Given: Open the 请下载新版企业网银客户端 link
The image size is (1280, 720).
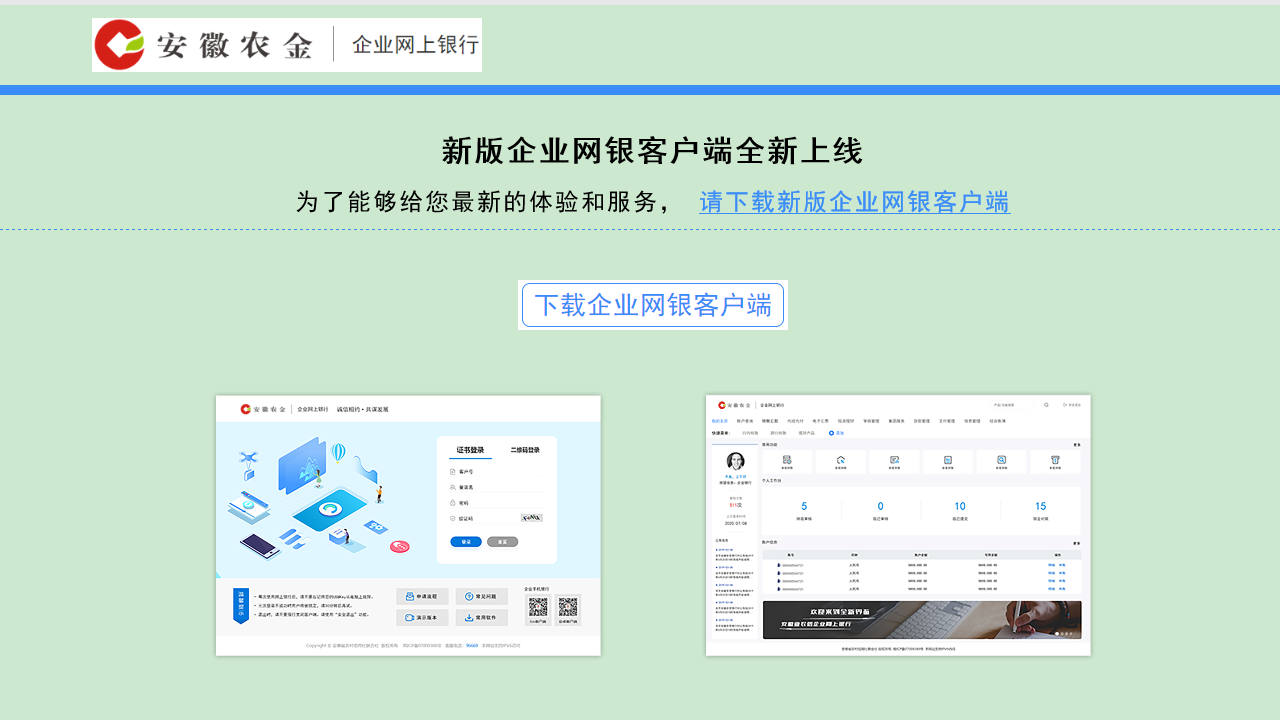Looking at the screenshot, I should pyautogui.click(x=855, y=203).
